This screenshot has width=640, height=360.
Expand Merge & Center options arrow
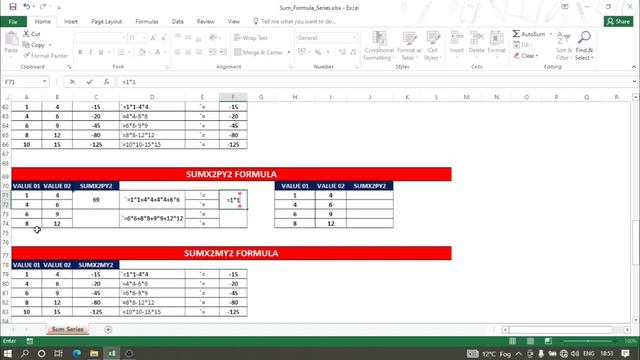click(289, 52)
